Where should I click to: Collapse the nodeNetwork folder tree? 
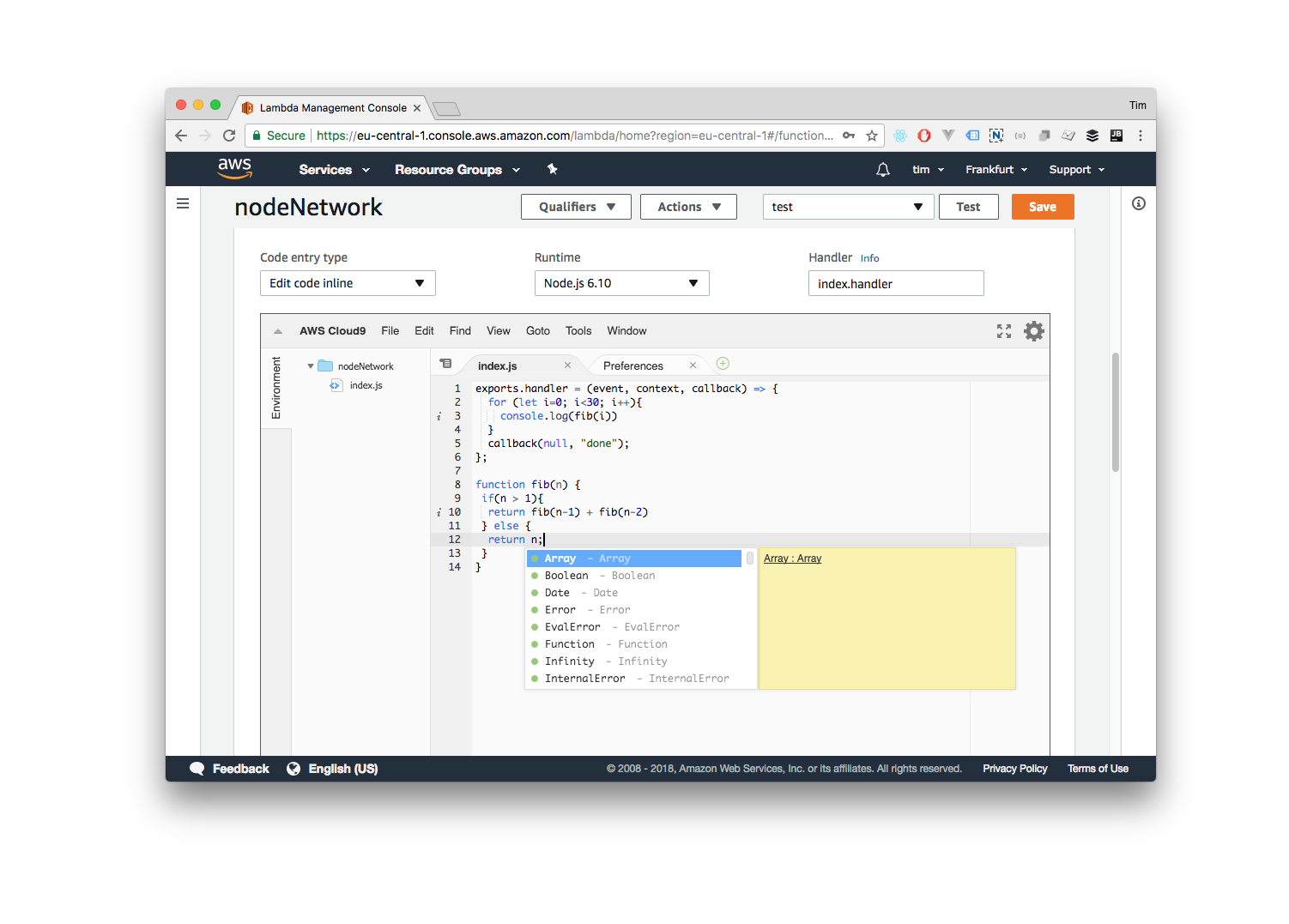click(x=311, y=366)
